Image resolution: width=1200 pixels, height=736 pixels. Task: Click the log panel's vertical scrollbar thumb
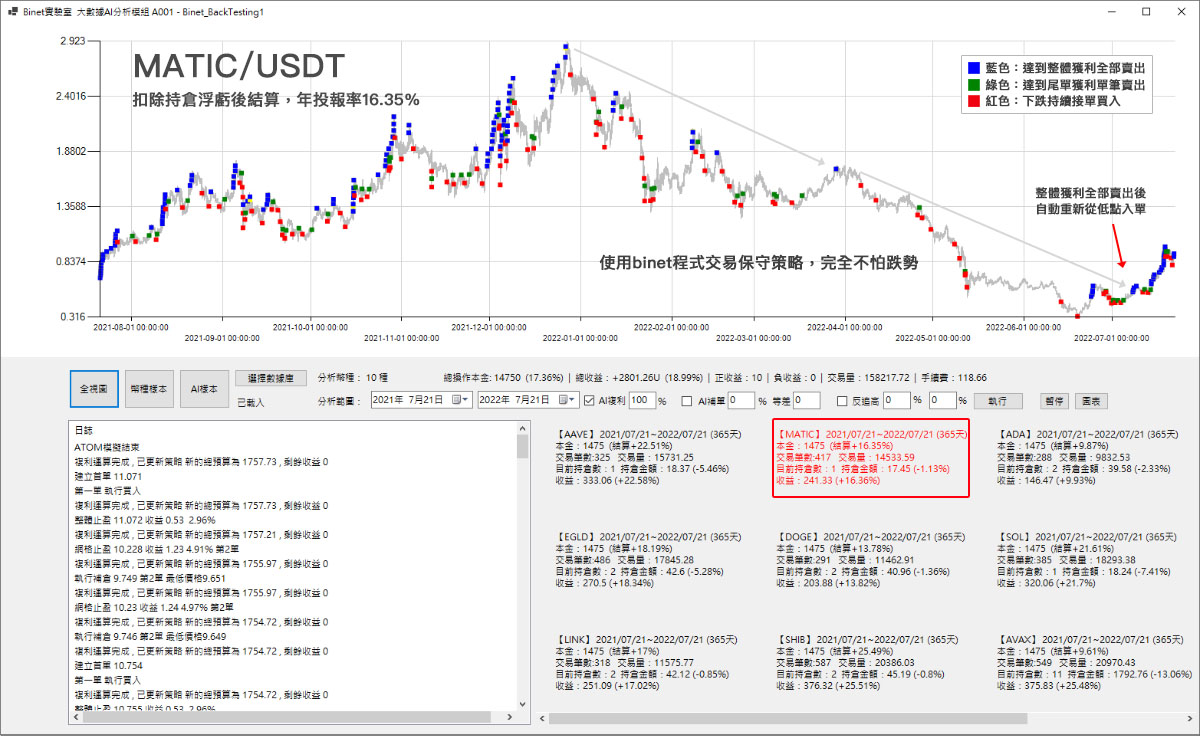tap(522, 446)
